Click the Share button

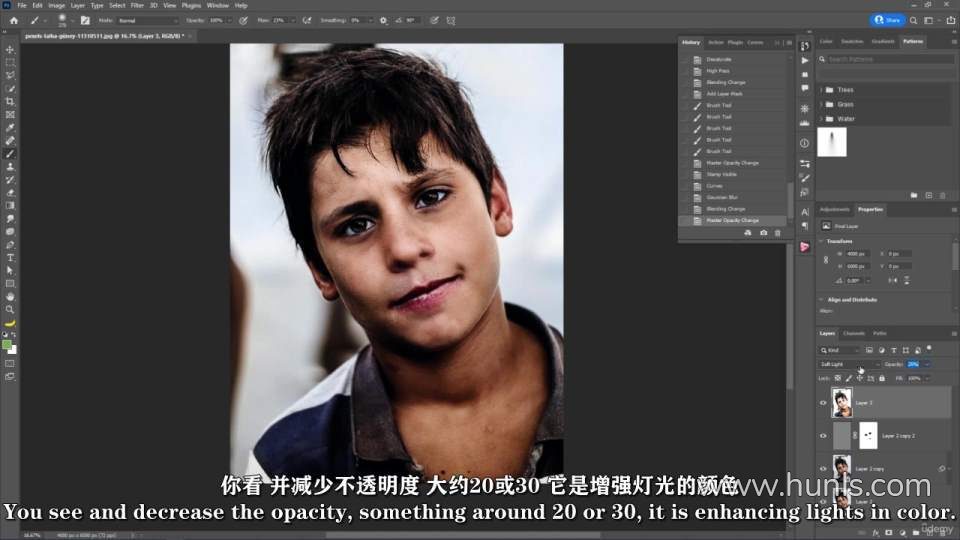[x=887, y=20]
